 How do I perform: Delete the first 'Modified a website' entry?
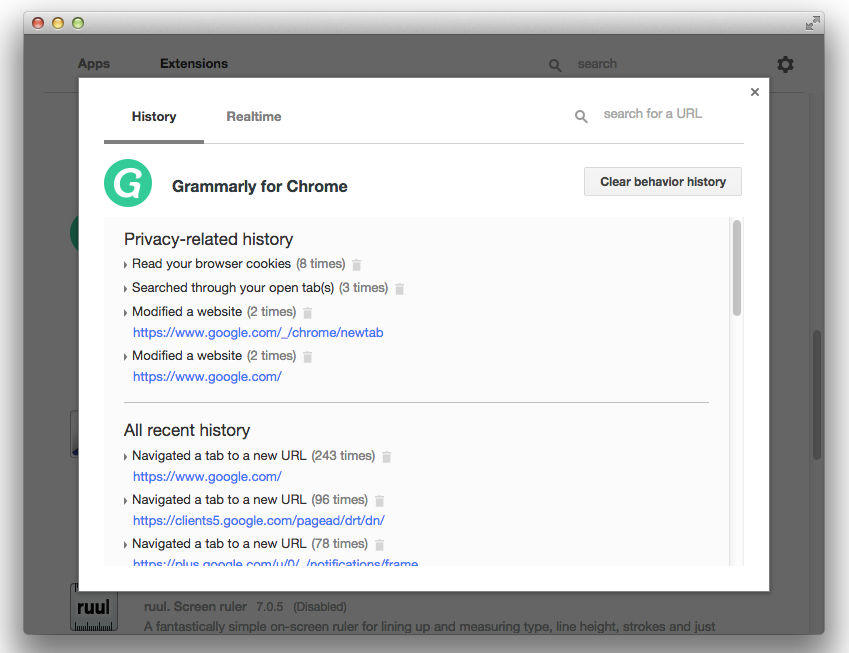coord(307,312)
